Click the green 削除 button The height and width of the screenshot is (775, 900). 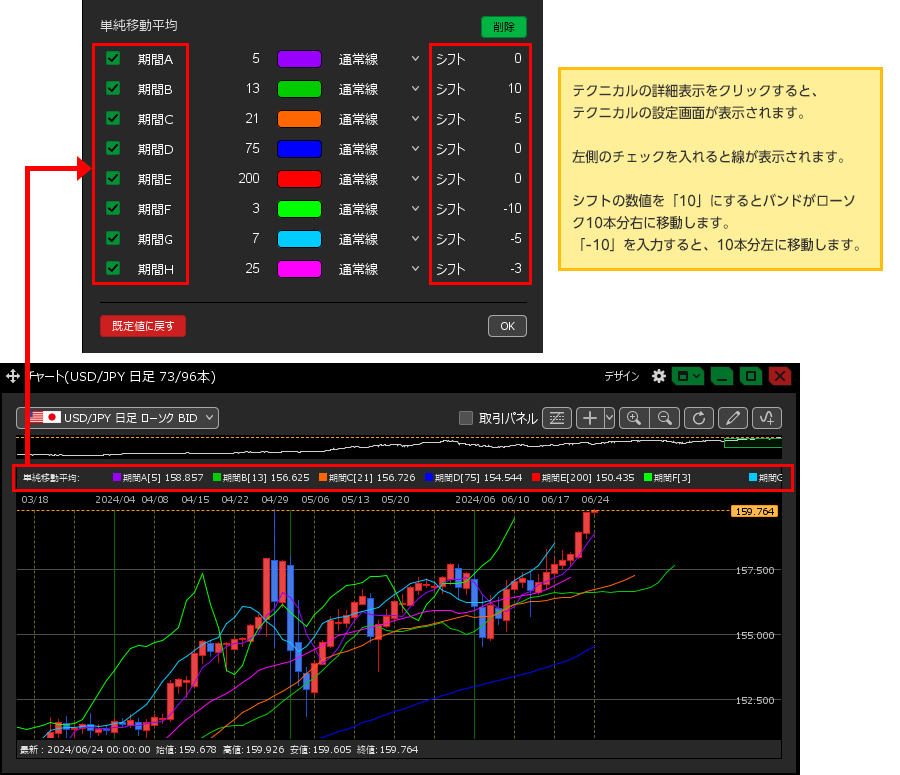click(x=503, y=27)
